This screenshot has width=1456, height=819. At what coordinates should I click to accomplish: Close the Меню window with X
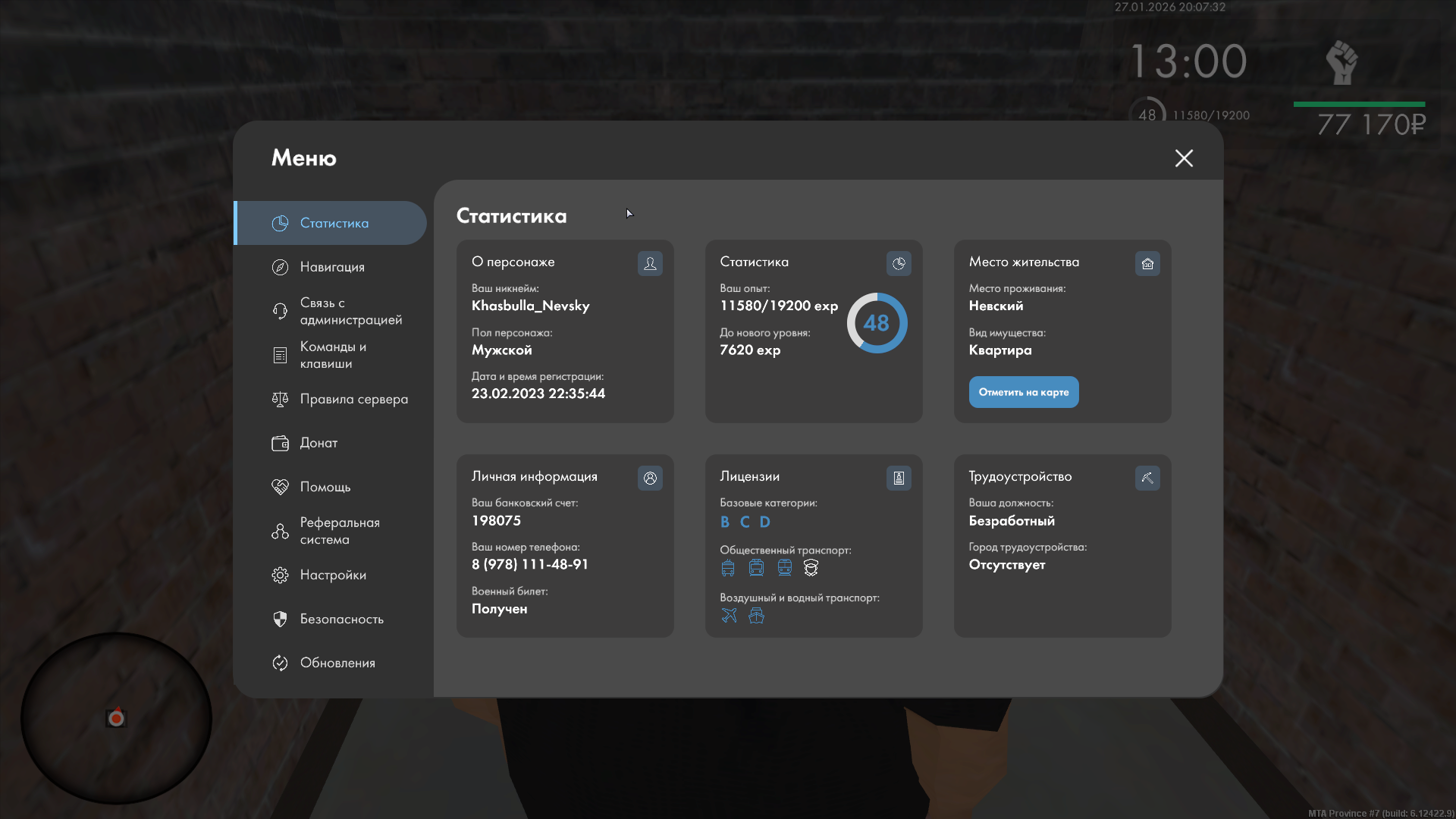coord(1184,158)
